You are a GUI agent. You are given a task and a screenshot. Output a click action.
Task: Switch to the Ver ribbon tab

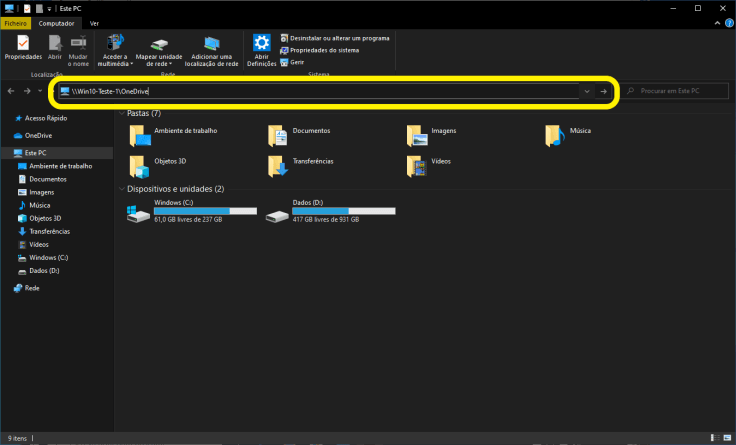94,22
